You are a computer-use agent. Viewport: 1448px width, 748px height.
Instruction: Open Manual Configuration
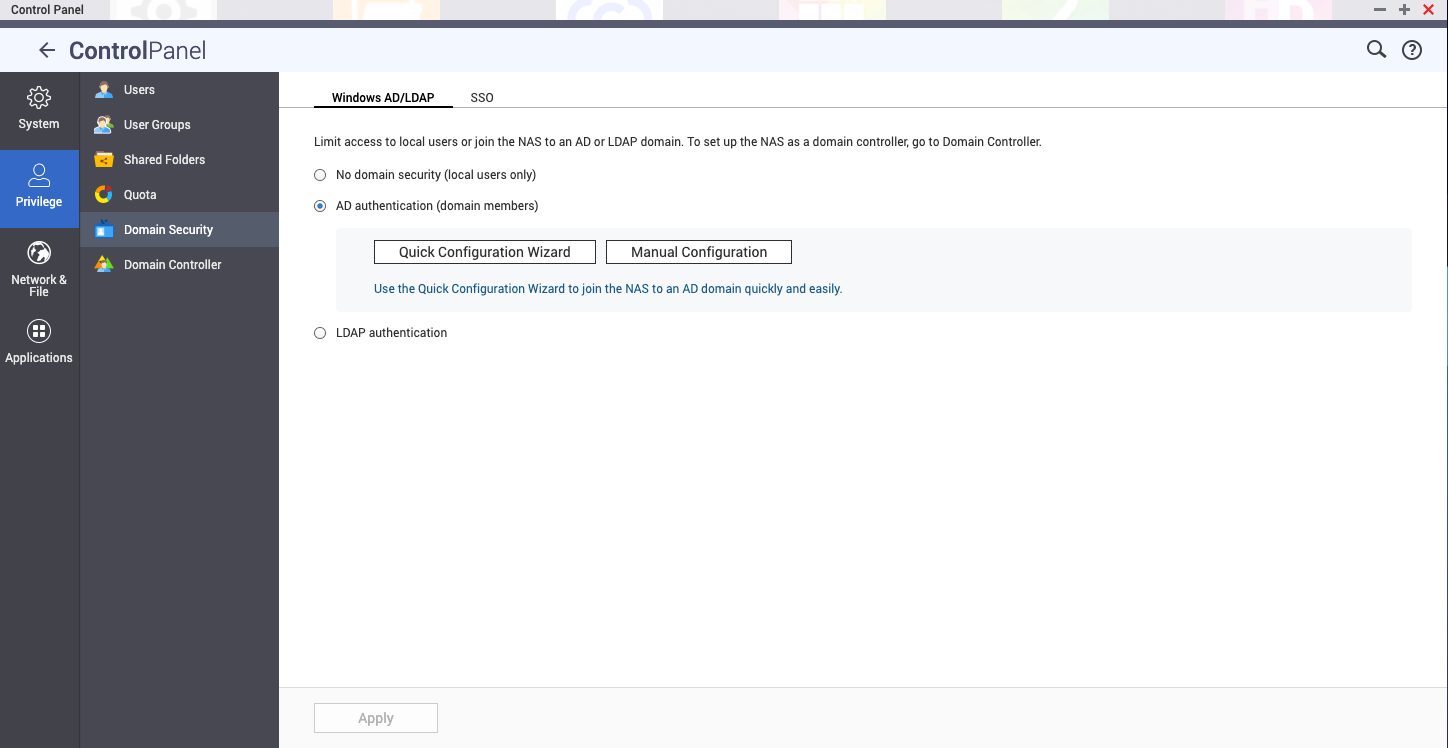(x=699, y=252)
